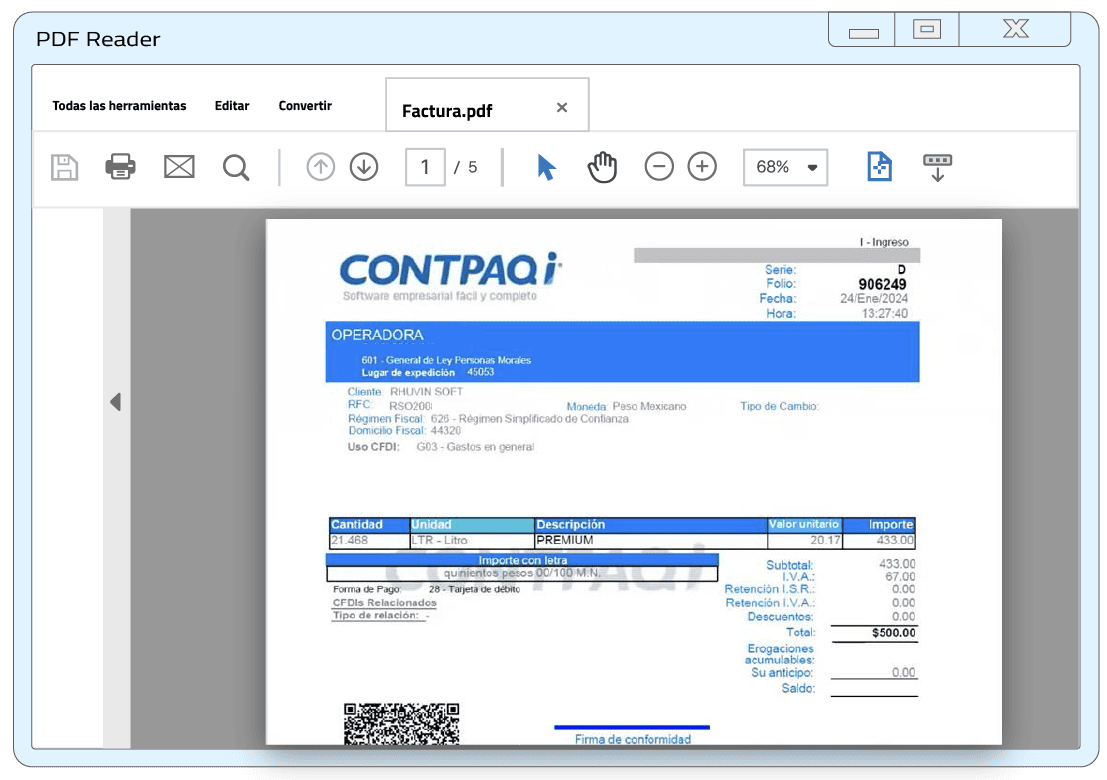Click the page number input field
This screenshot has width=1107, height=780.
click(x=425, y=167)
